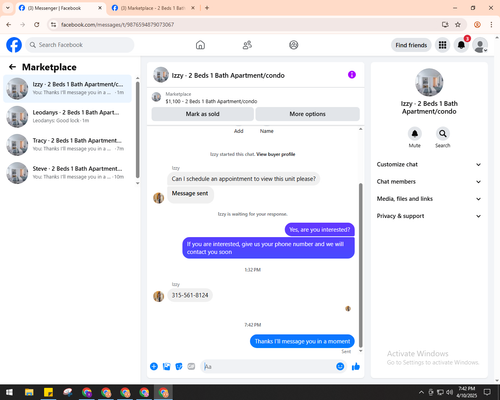Search in conversation magnifier icon
This screenshot has height=400, width=500.
[443, 134]
